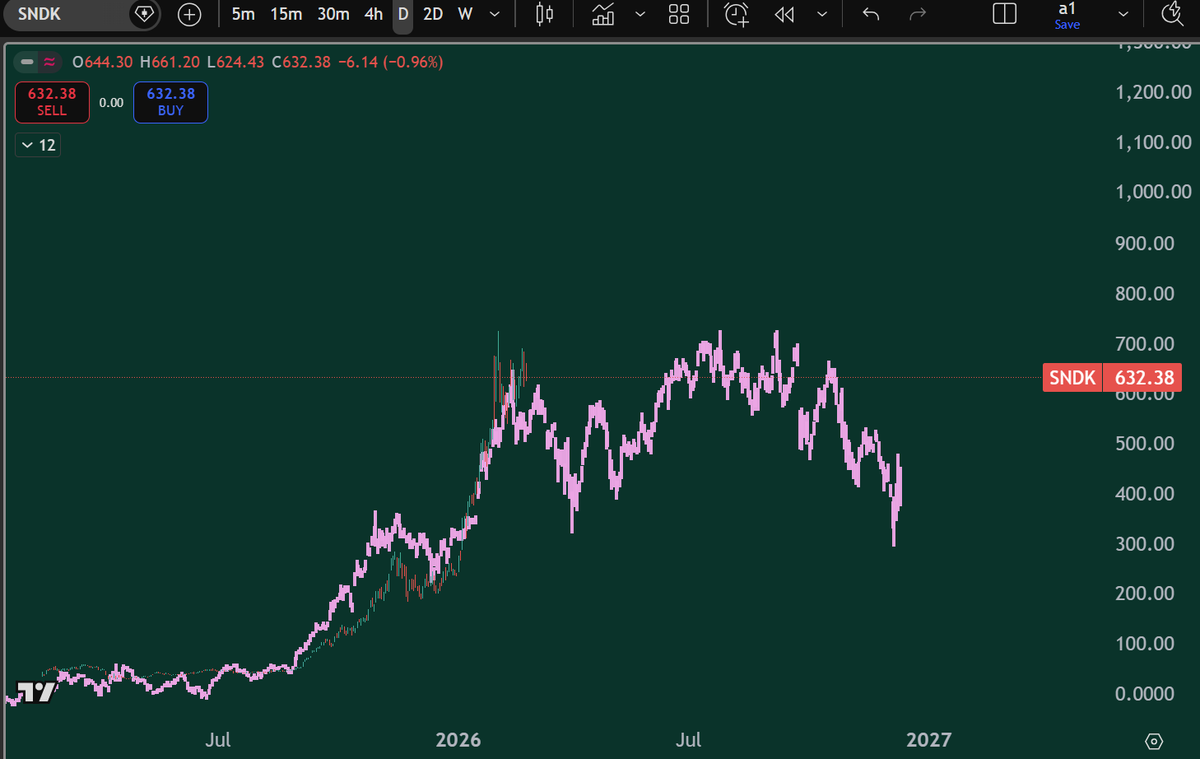
Task: Switch to the 30m timeframe
Action: tap(333, 14)
